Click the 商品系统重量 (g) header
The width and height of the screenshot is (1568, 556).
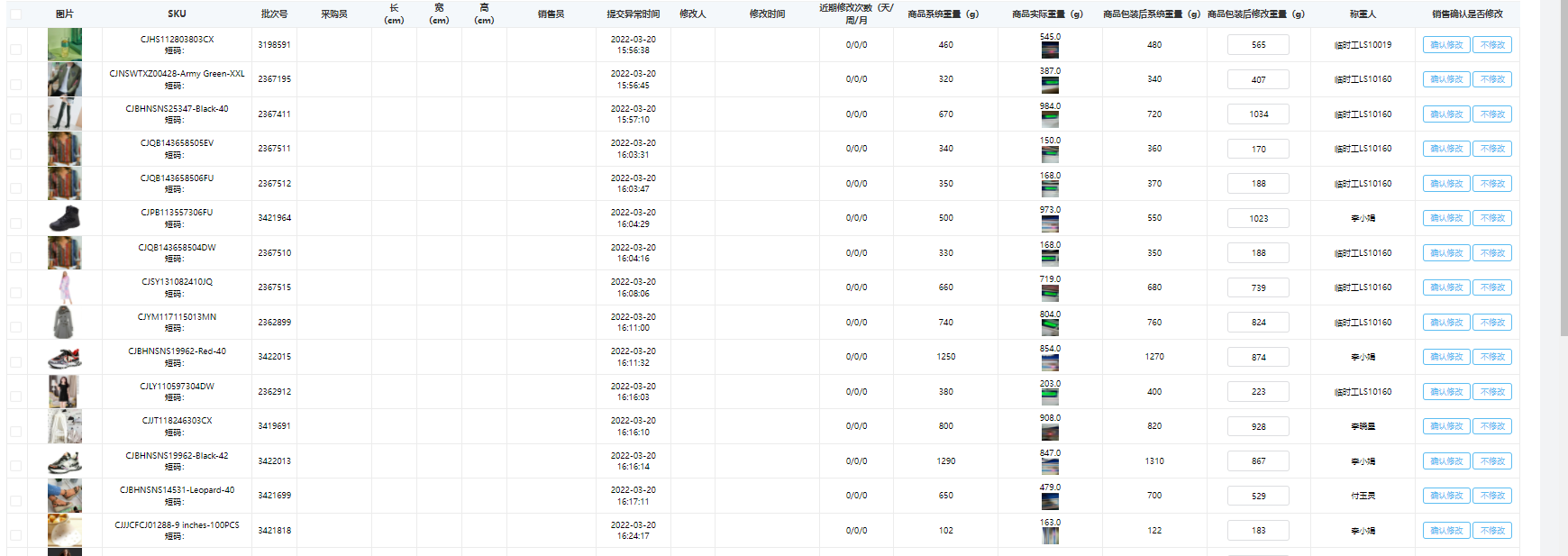(945, 14)
